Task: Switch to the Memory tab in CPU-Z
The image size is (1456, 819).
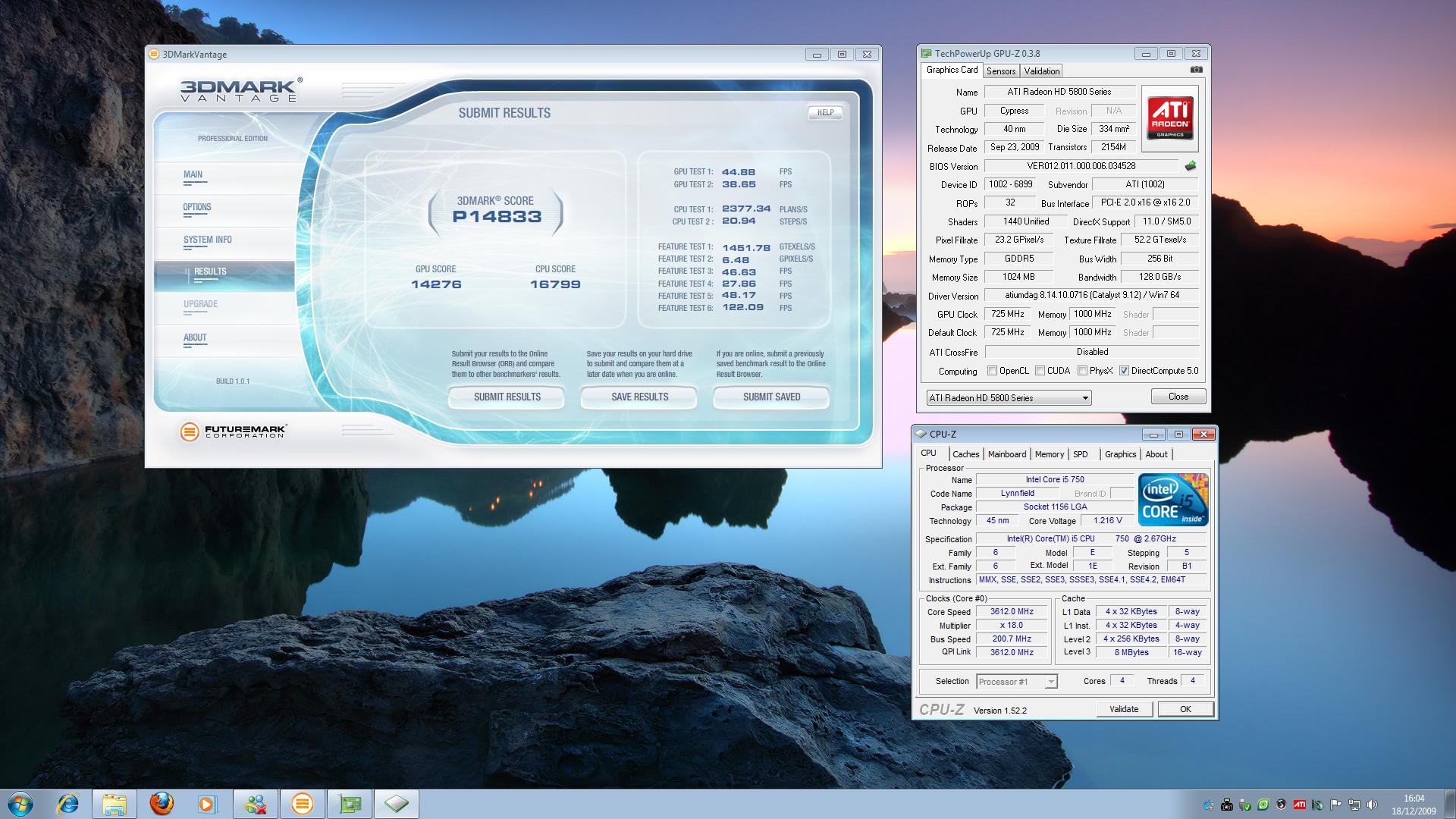Action: [1049, 454]
